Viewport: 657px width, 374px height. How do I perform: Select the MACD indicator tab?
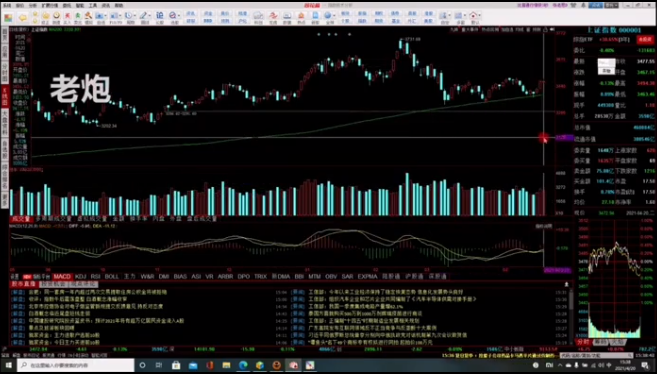tap(62, 276)
